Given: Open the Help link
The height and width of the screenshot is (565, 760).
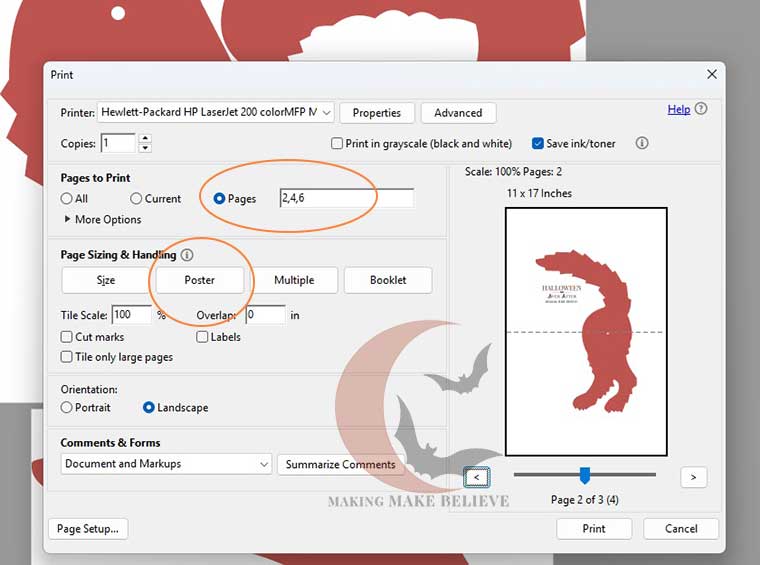Looking at the screenshot, I should (x=679, y=110).
